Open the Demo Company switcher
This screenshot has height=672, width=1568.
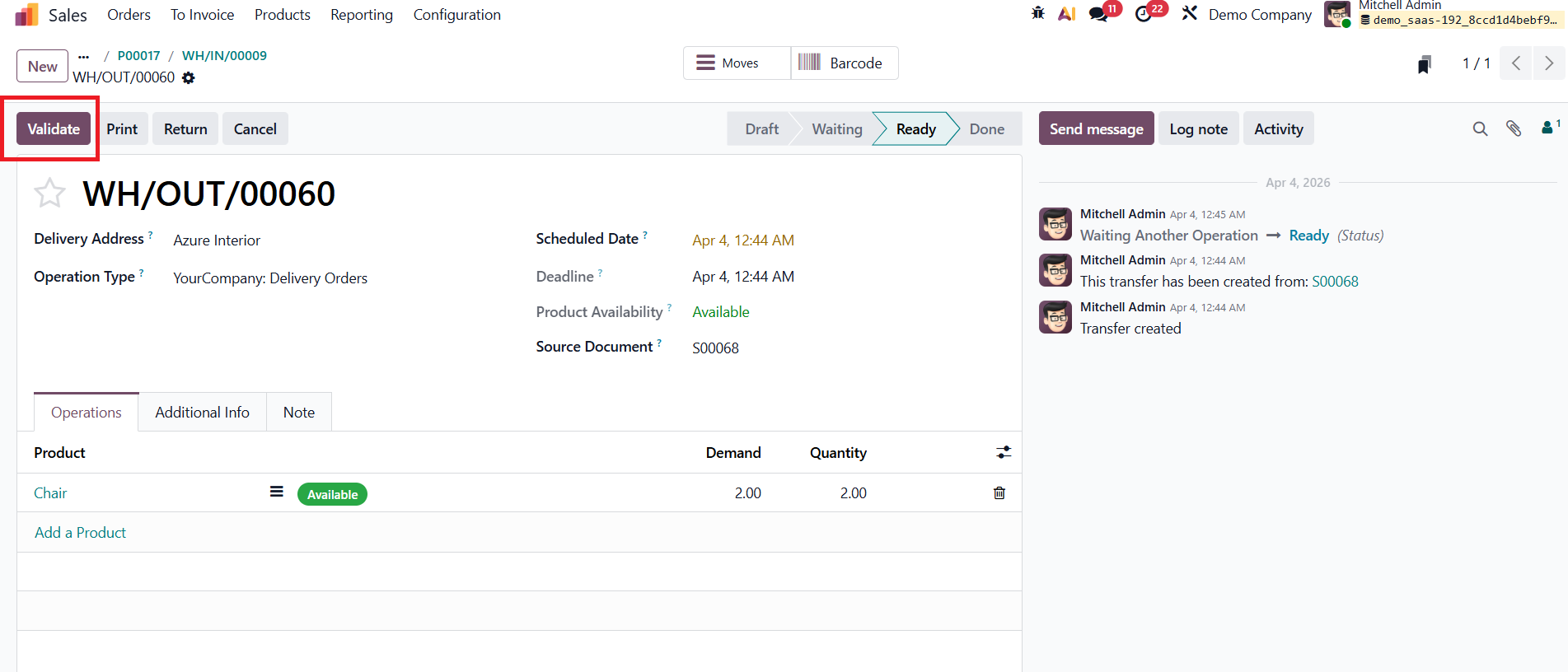coord(1259,15)
